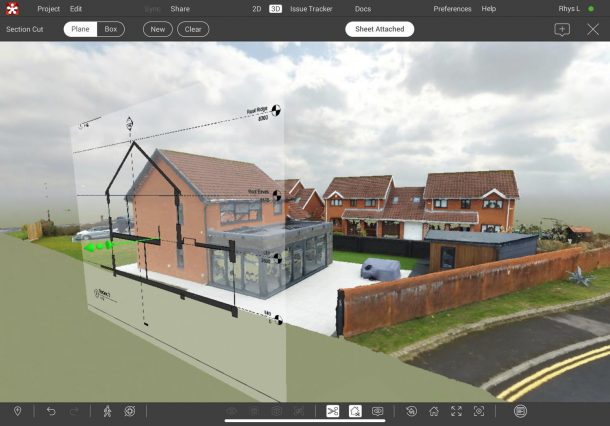
Task: Click the New section cut button
Action: 158,29
